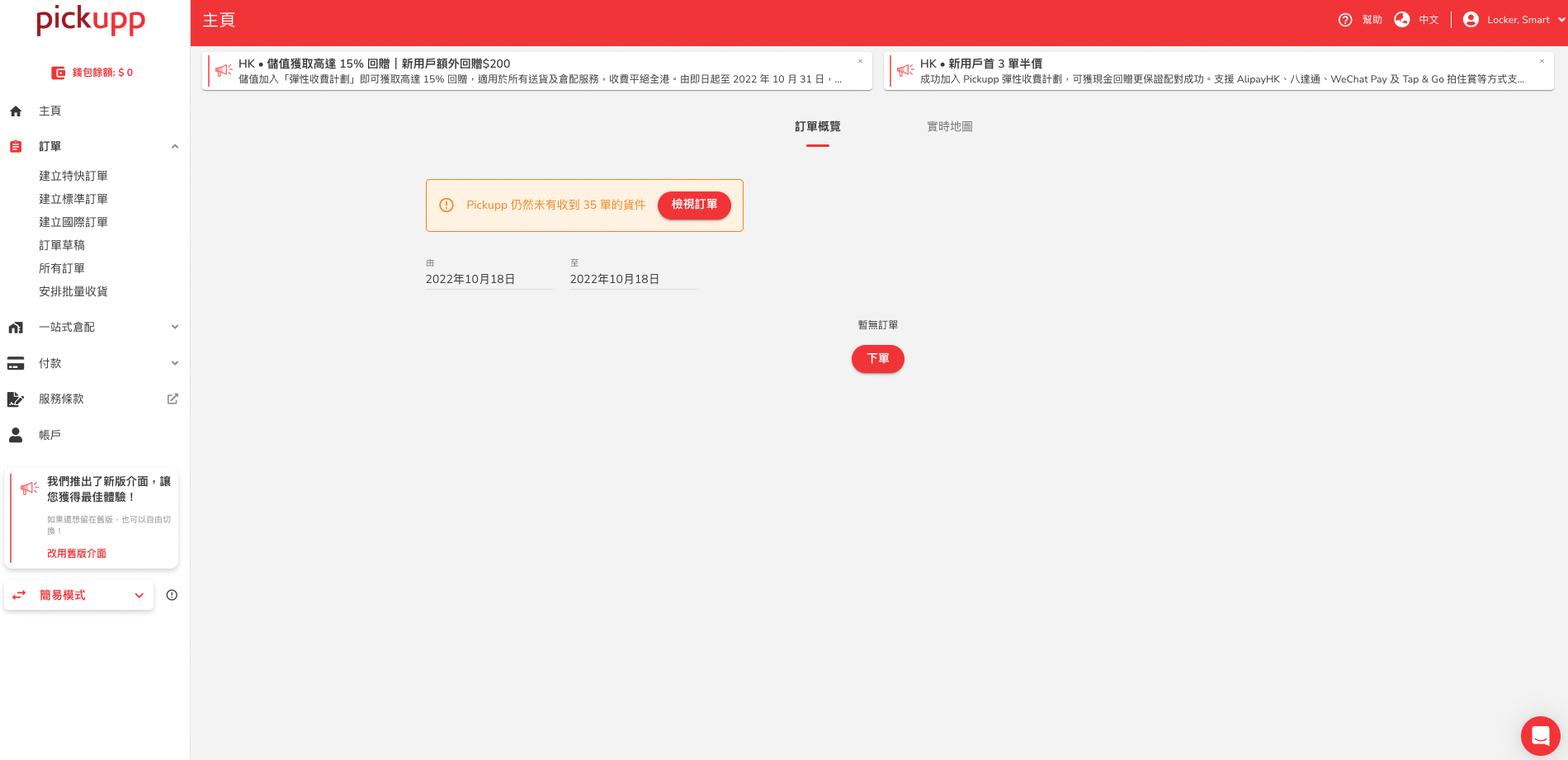1568x760 pixels.
Task: Click the home icon for 主頁
Action: click(x=16, y=111)
